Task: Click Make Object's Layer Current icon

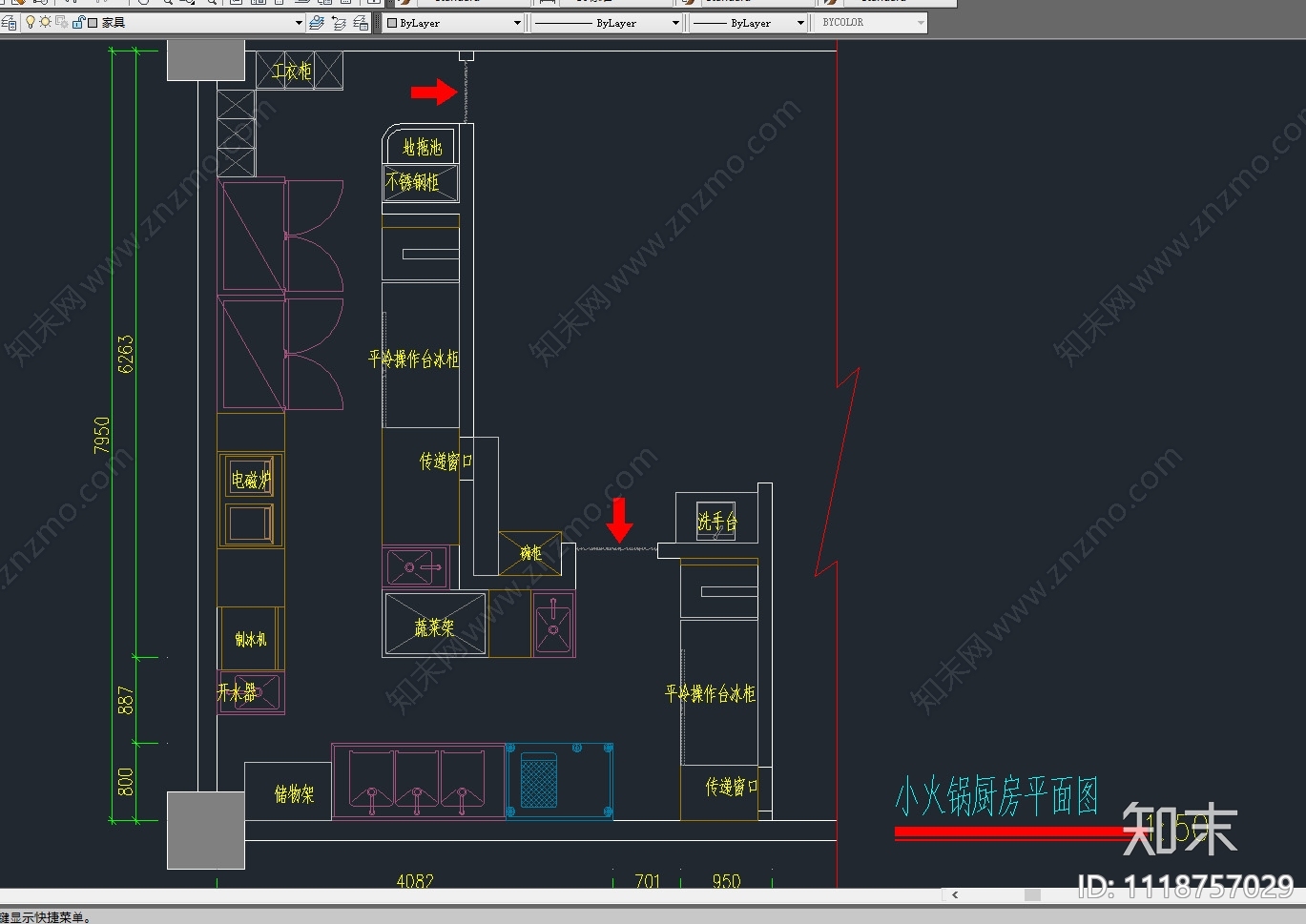Action: [317, 23]
